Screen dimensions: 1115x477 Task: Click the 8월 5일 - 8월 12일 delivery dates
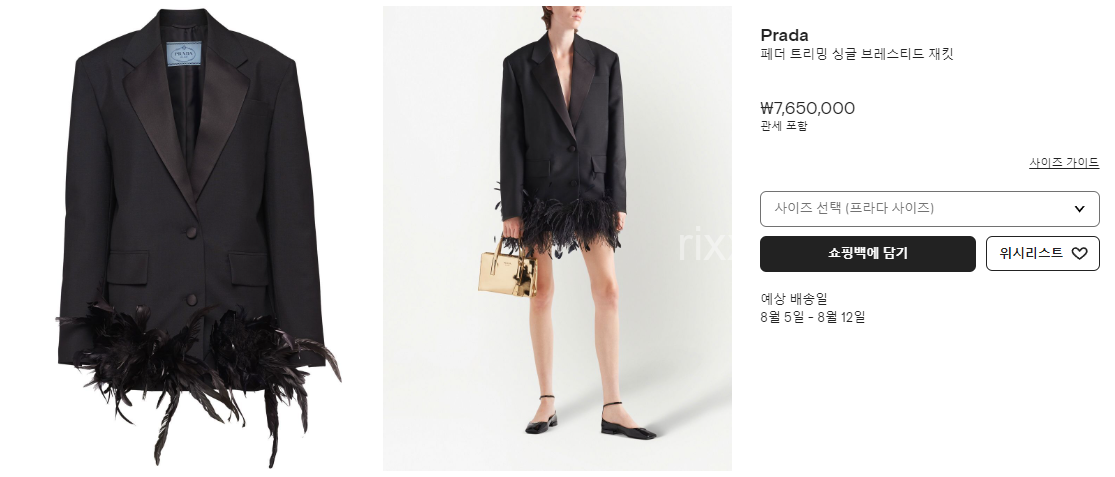(813, 317)
